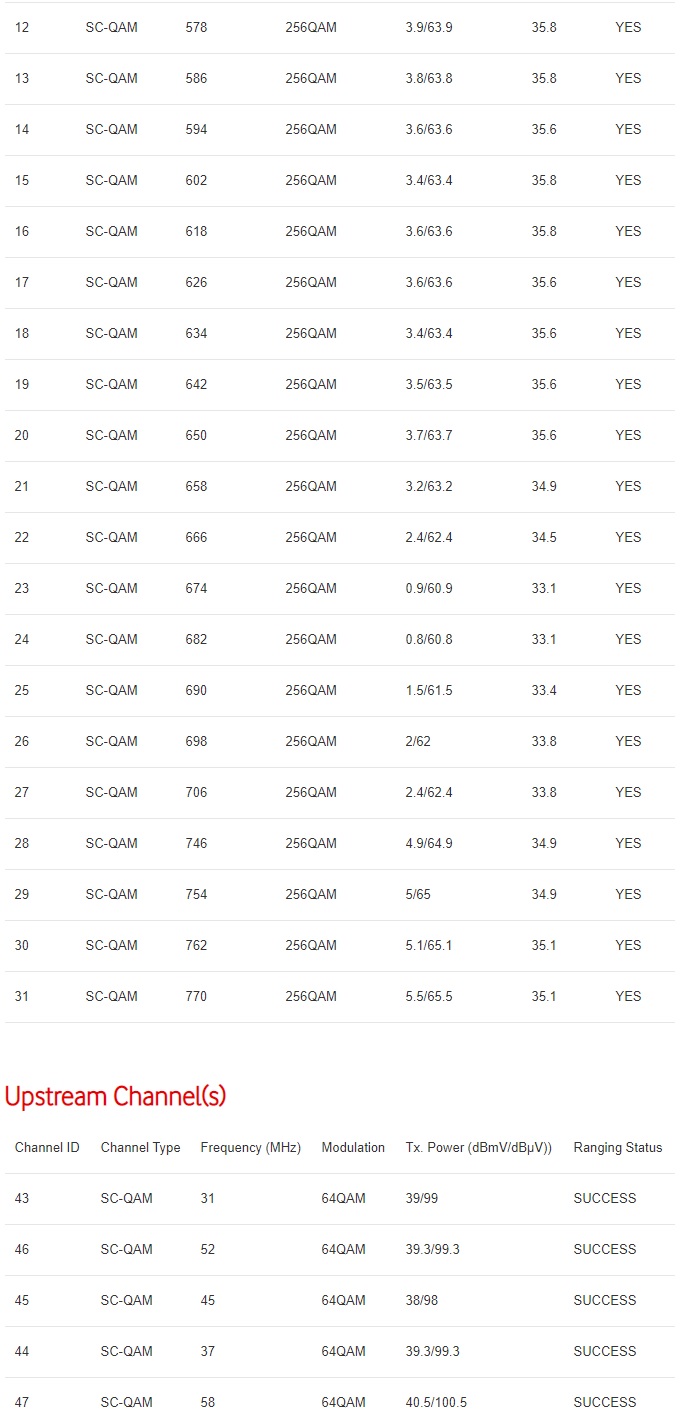
Task: Select 38/98 Tx power for channel 45
Action: (x=422, y=1300)
